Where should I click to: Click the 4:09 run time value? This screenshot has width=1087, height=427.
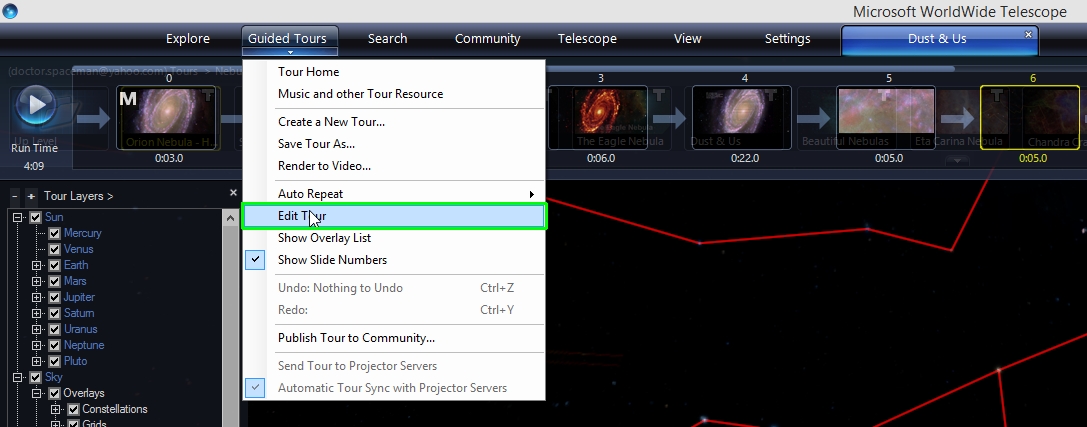tap(33, 166)
